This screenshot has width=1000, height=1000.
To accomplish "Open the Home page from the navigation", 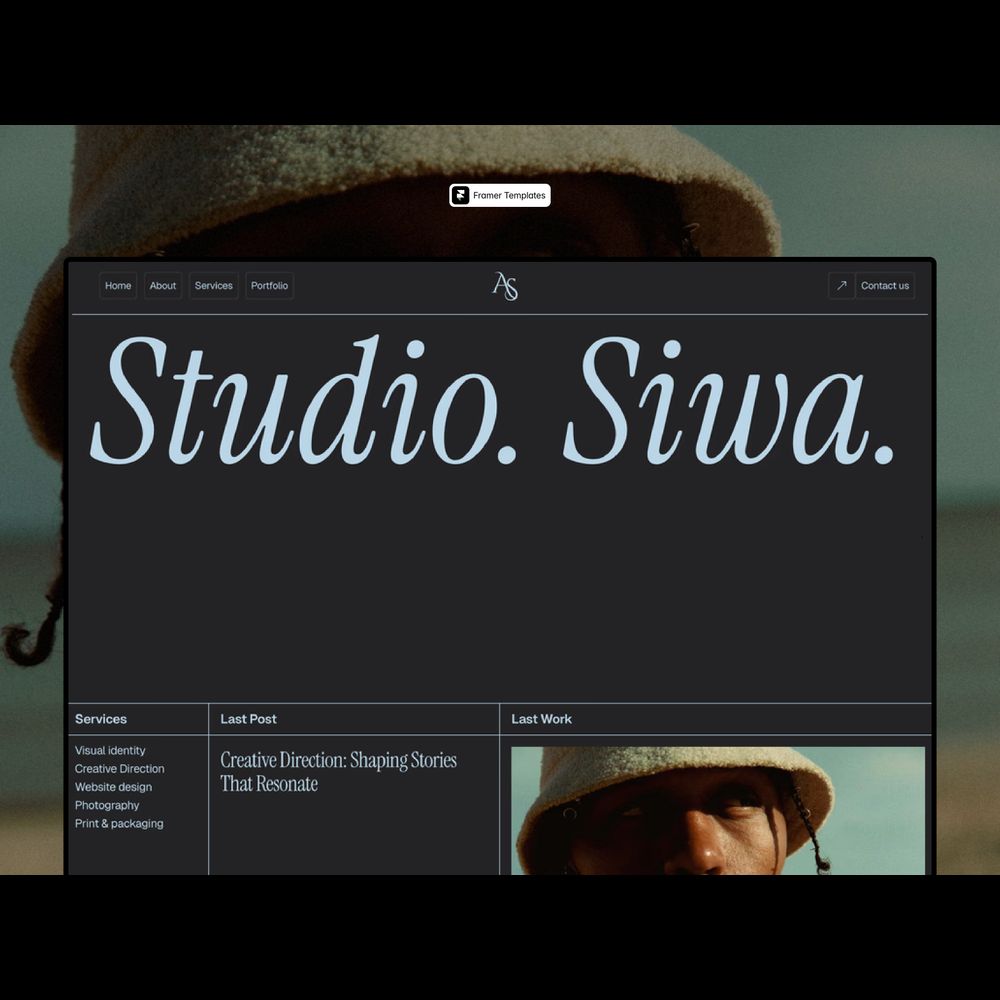I will pyautogui.click(x=118, y=286).
